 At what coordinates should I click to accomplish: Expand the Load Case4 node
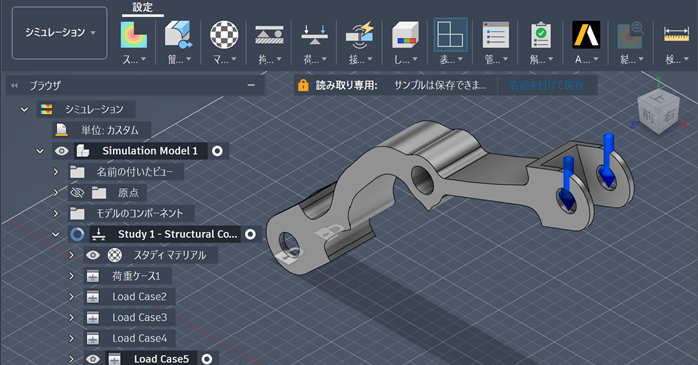coord(71,338)
